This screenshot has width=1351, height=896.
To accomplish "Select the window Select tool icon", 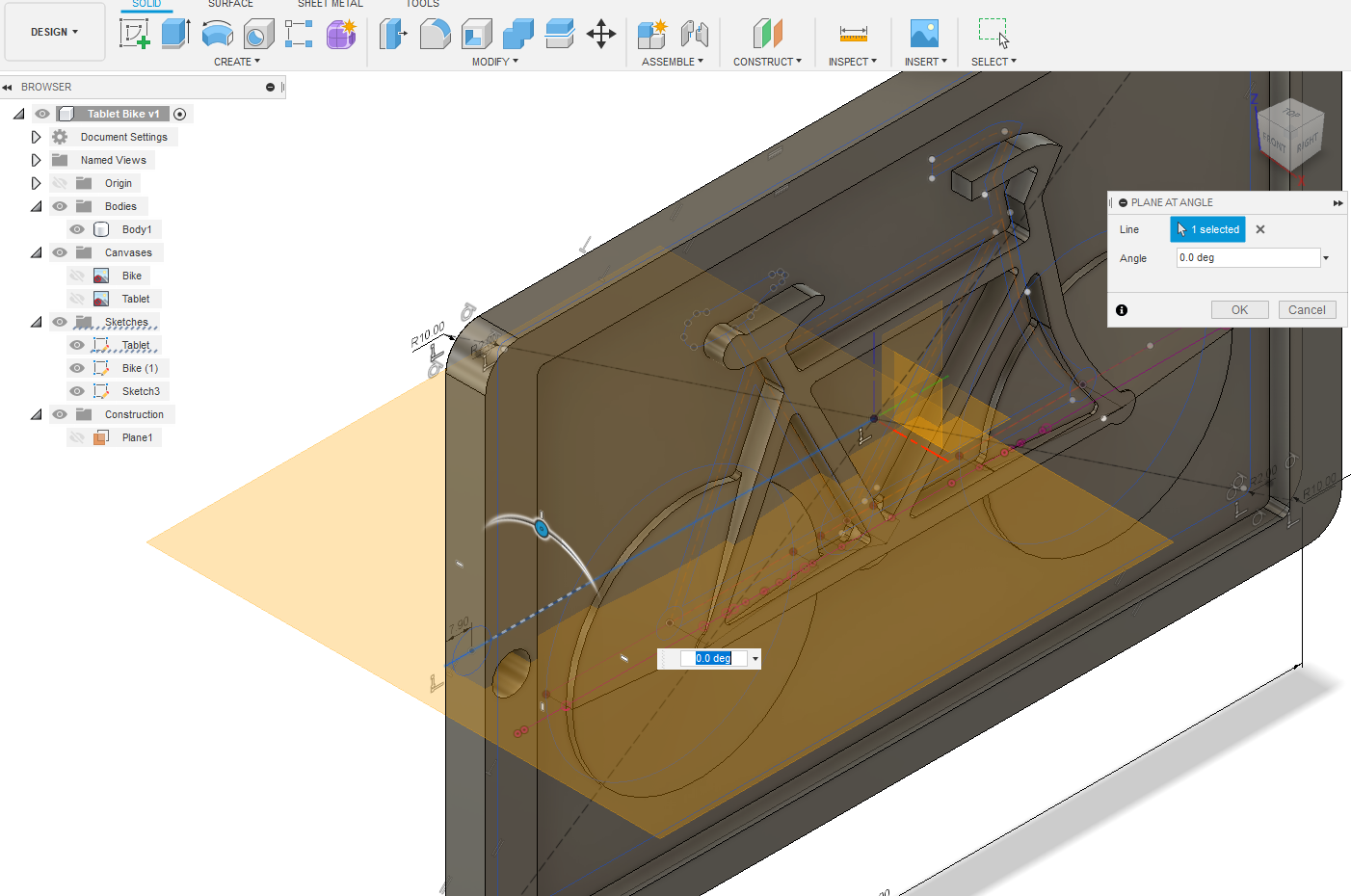I will point(993,34).
